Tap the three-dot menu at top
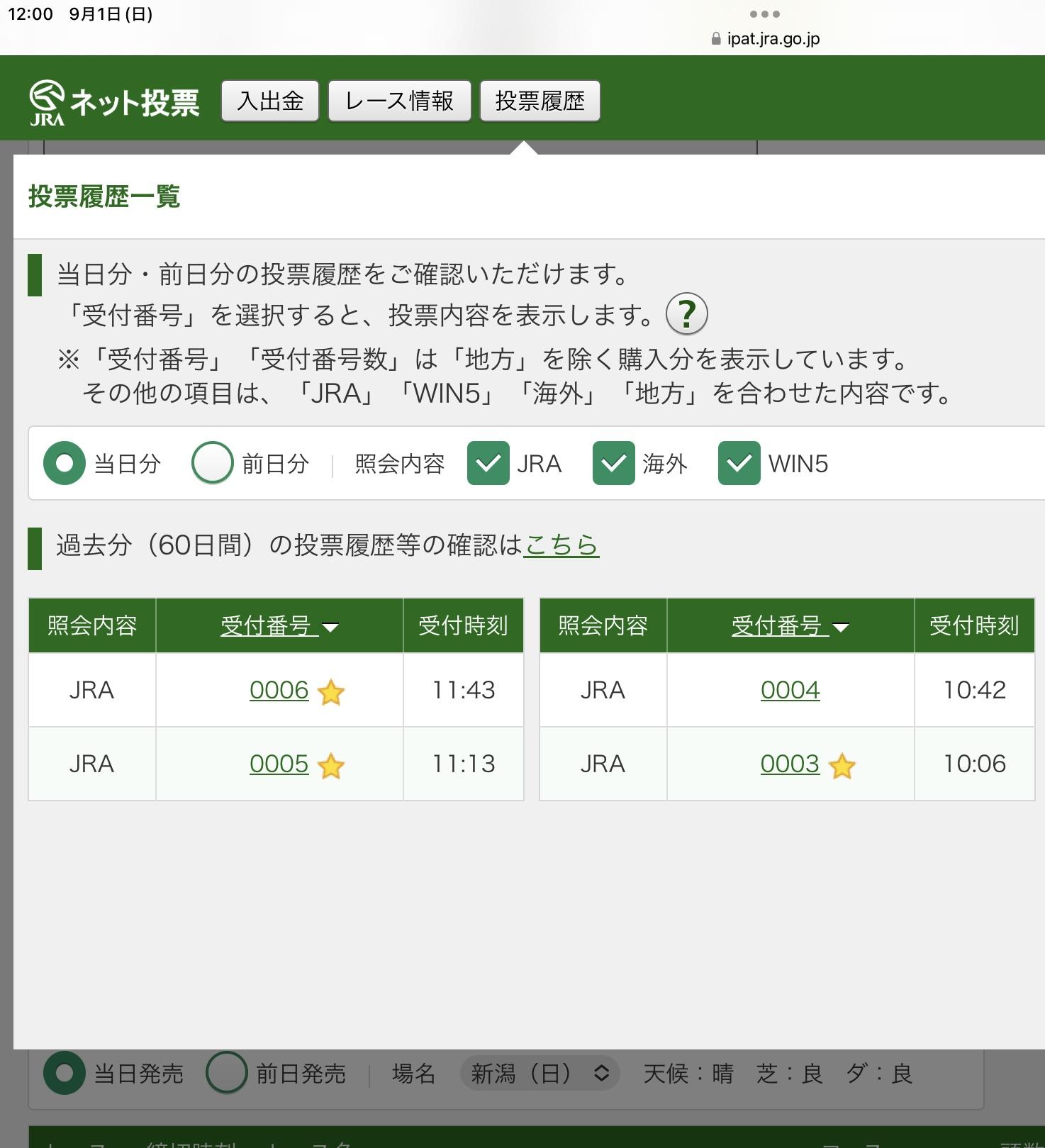 764,14
